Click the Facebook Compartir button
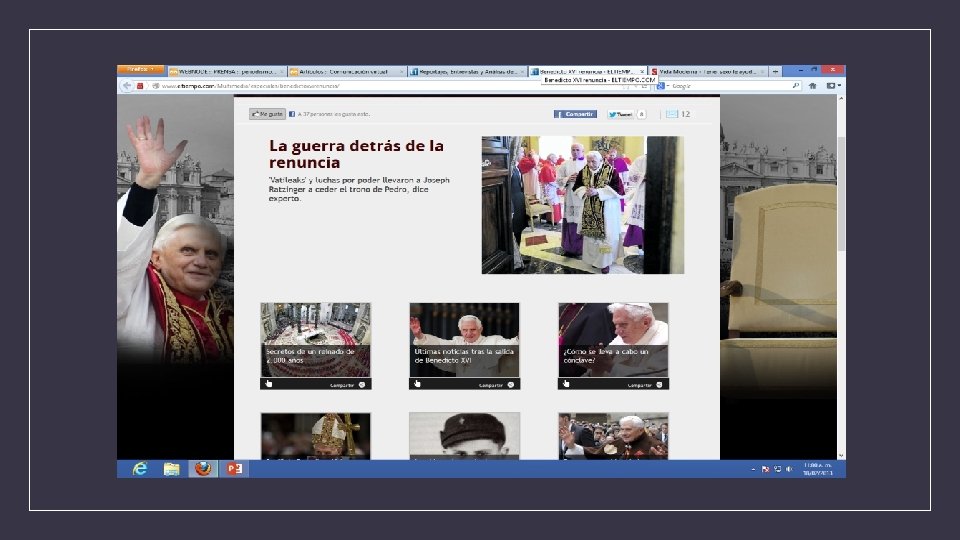This screenshot has width=960, height=540. 575,114
